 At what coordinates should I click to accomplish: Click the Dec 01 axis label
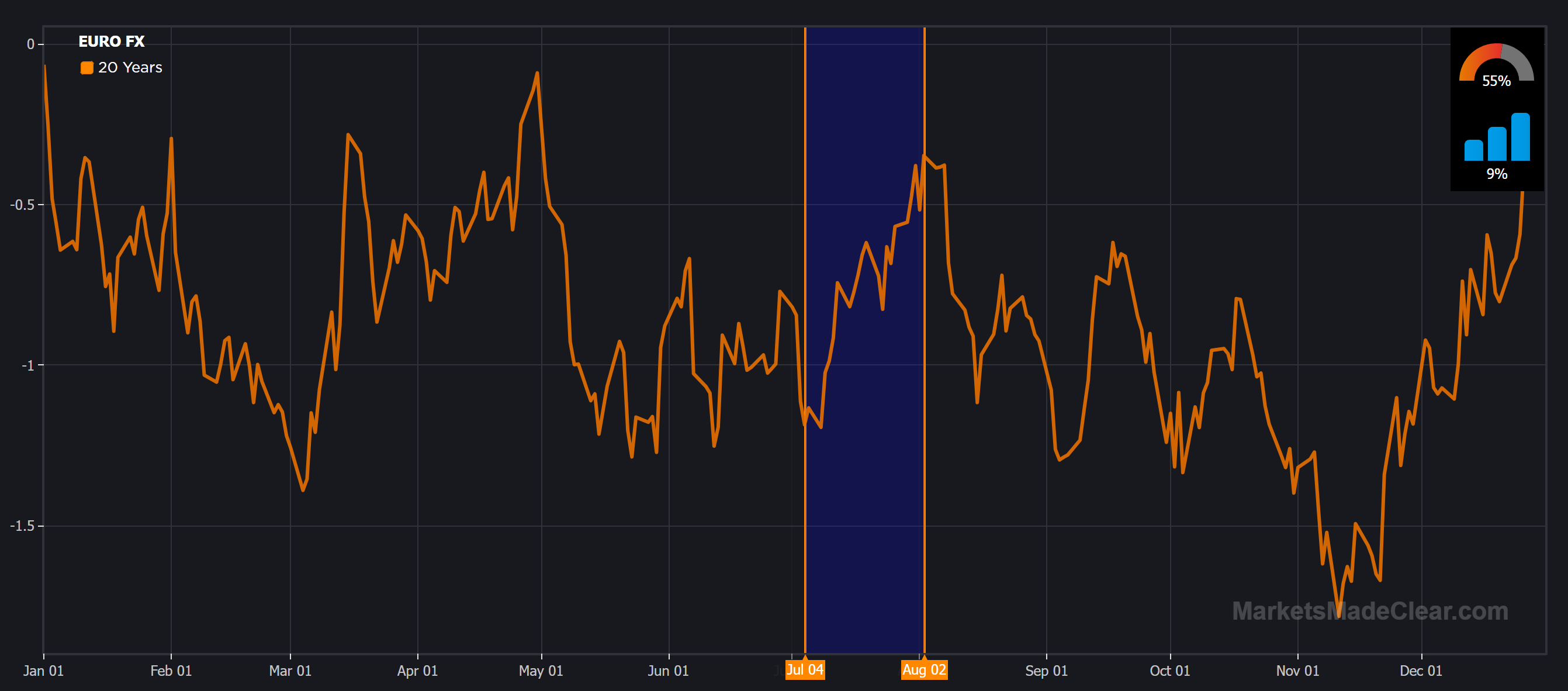coord(1421,671)
